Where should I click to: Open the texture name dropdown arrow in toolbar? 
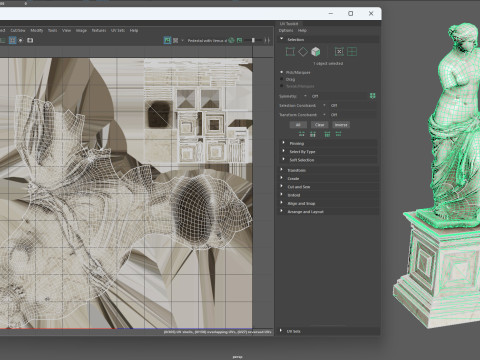[182, 40]
